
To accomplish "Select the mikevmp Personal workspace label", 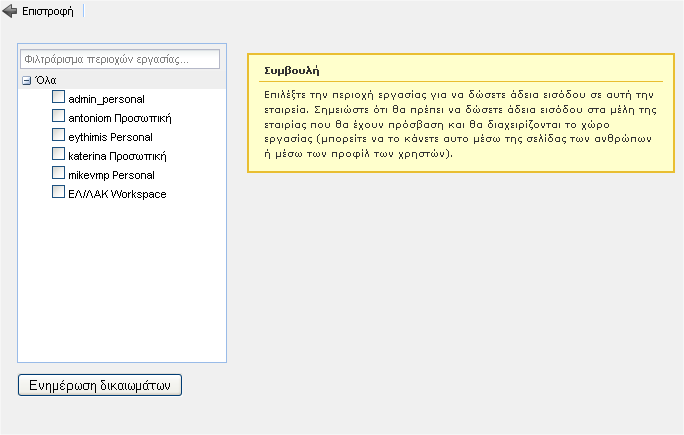I will pyautogui.click(x=111, y=175).
